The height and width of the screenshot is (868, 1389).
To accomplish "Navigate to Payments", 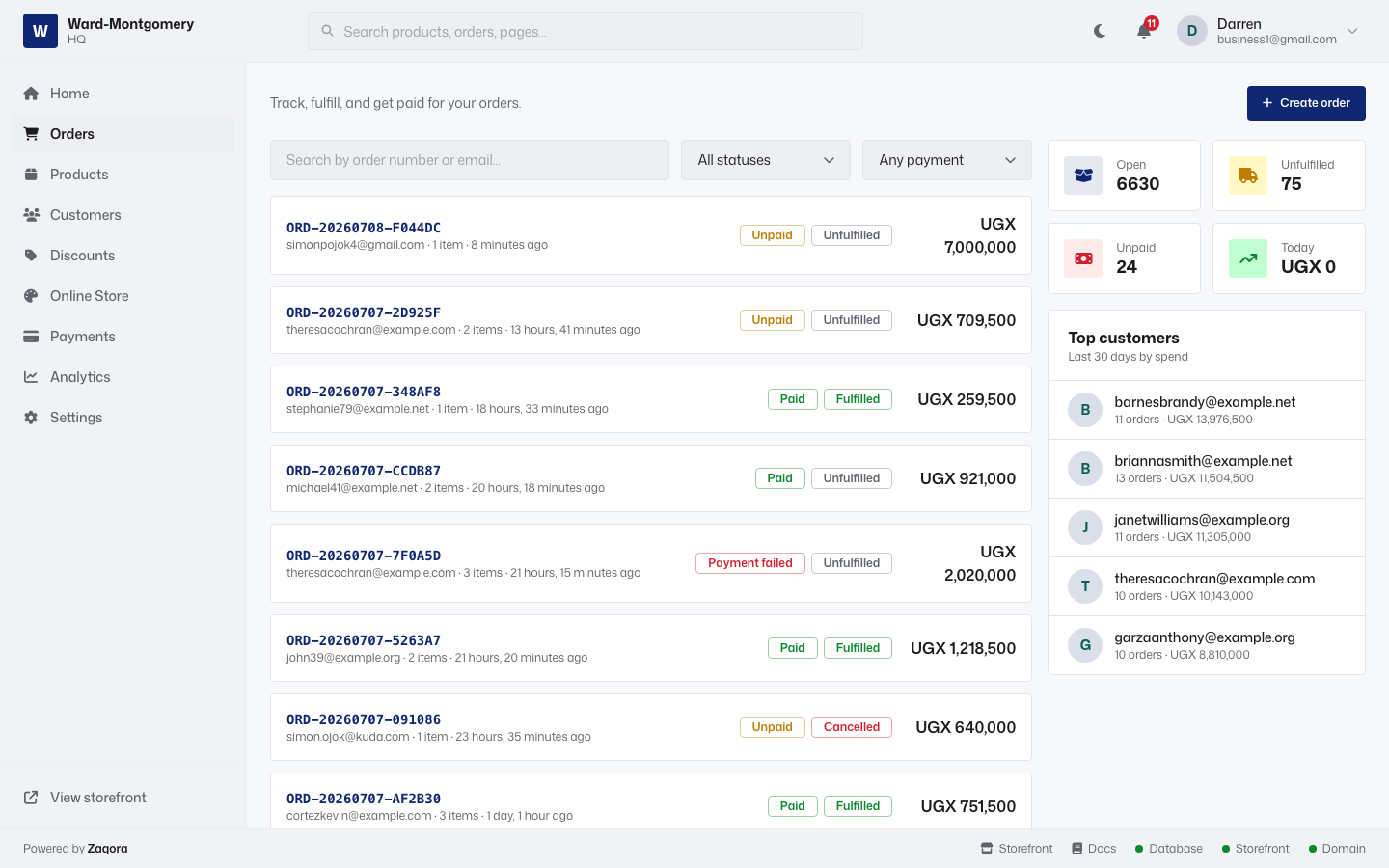I will pos(123,337).
